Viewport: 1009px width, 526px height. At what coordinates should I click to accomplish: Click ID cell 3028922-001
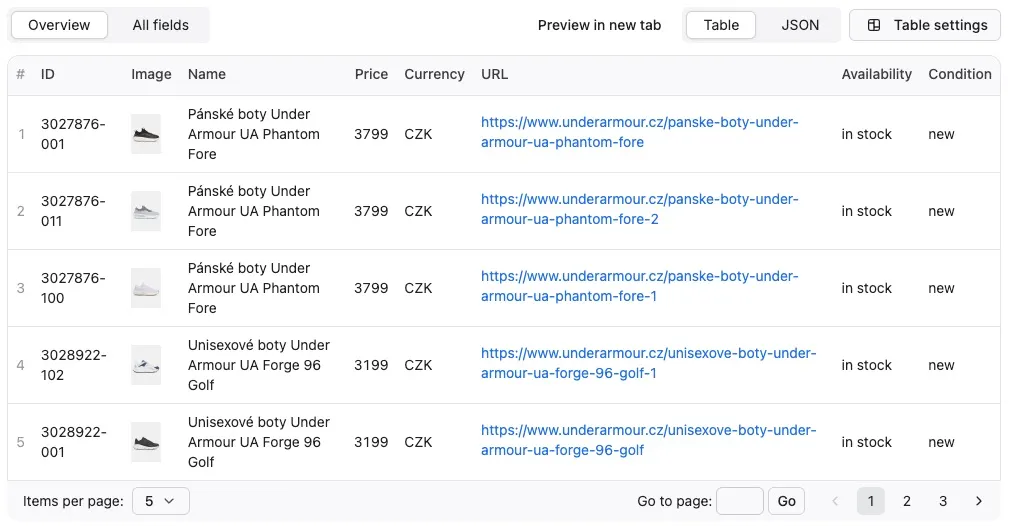[x=73, y=442]
